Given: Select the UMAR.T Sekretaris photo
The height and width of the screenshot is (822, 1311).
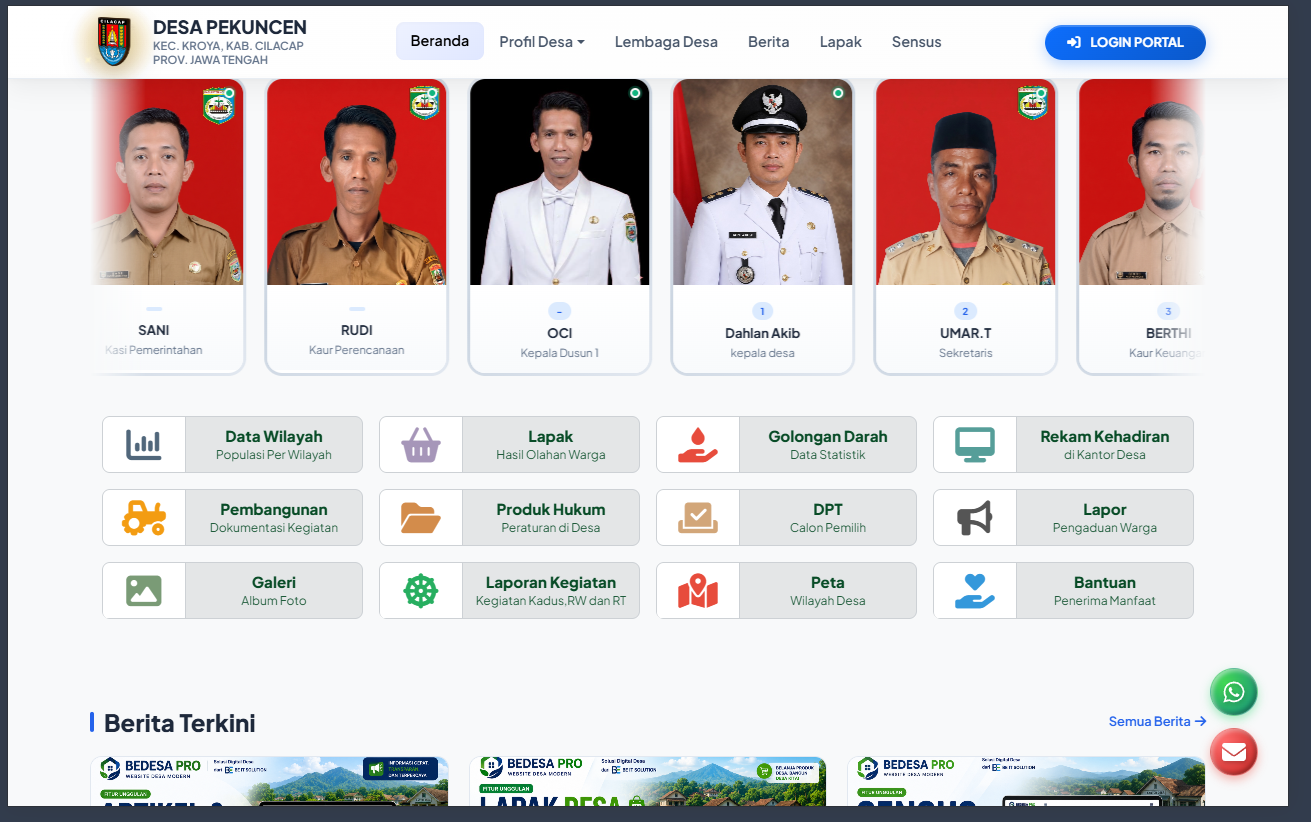Looking at the screenshot, I should tap(966, 182).
